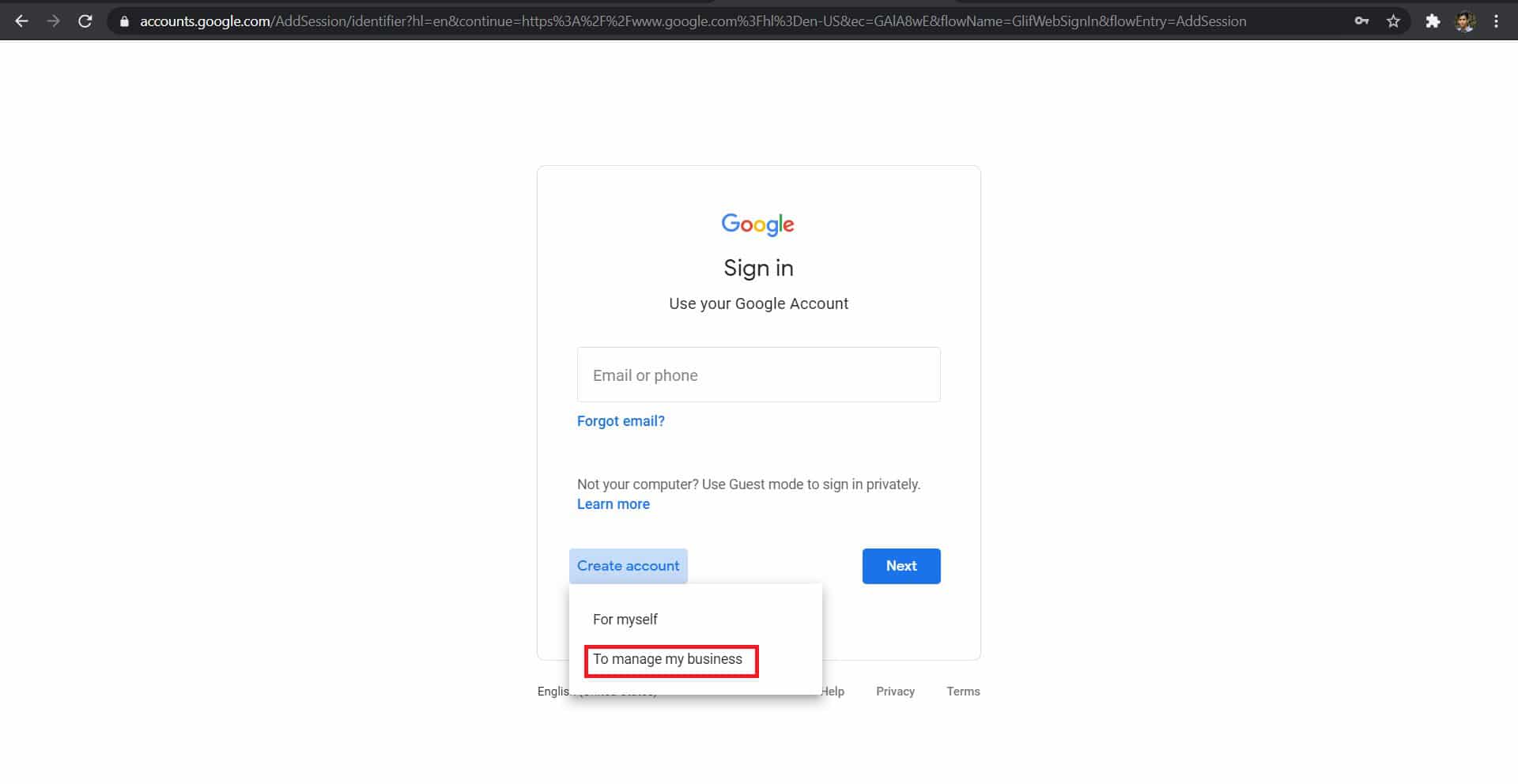Bookmark this page with the star icon
Image resolution: width=1518 pixels, height=784 pixels.
(1393, 21)
